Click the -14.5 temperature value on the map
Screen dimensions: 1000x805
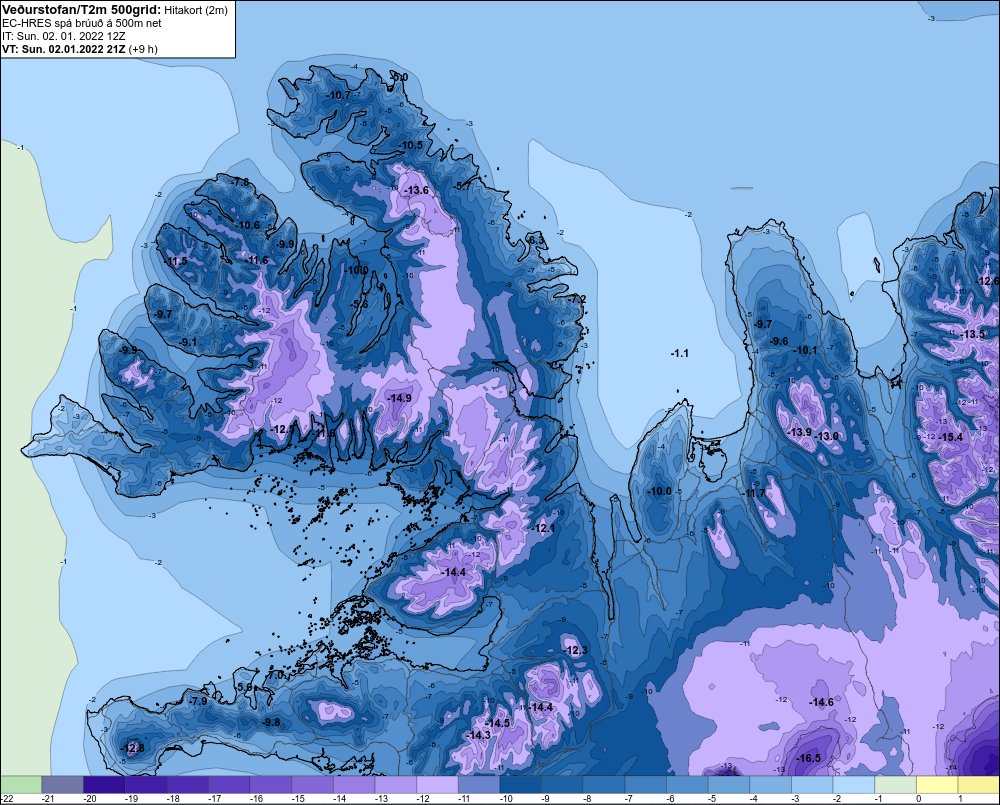click(x=498, y=723)
